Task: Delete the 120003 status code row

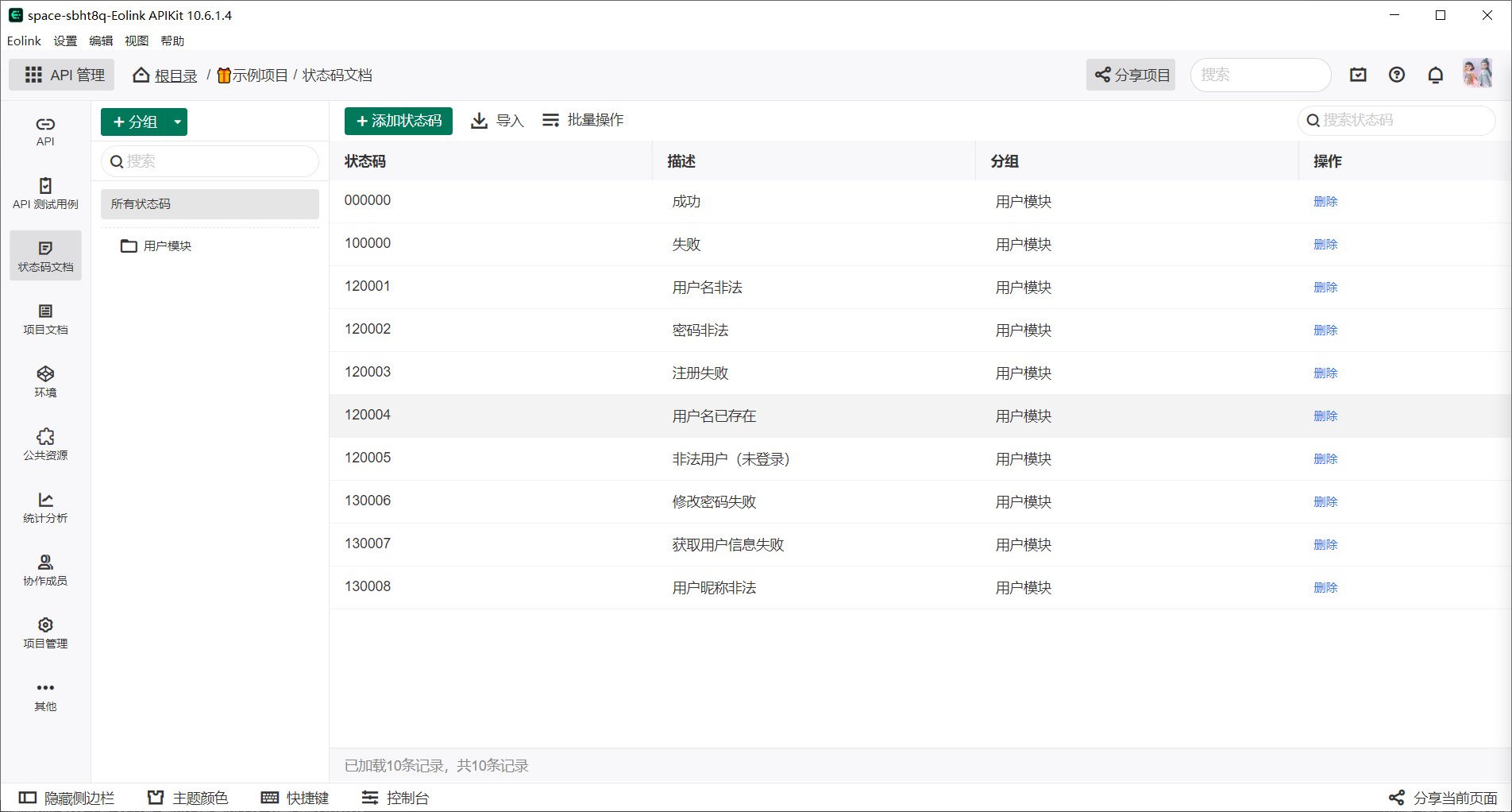Action: [1325, 373]
